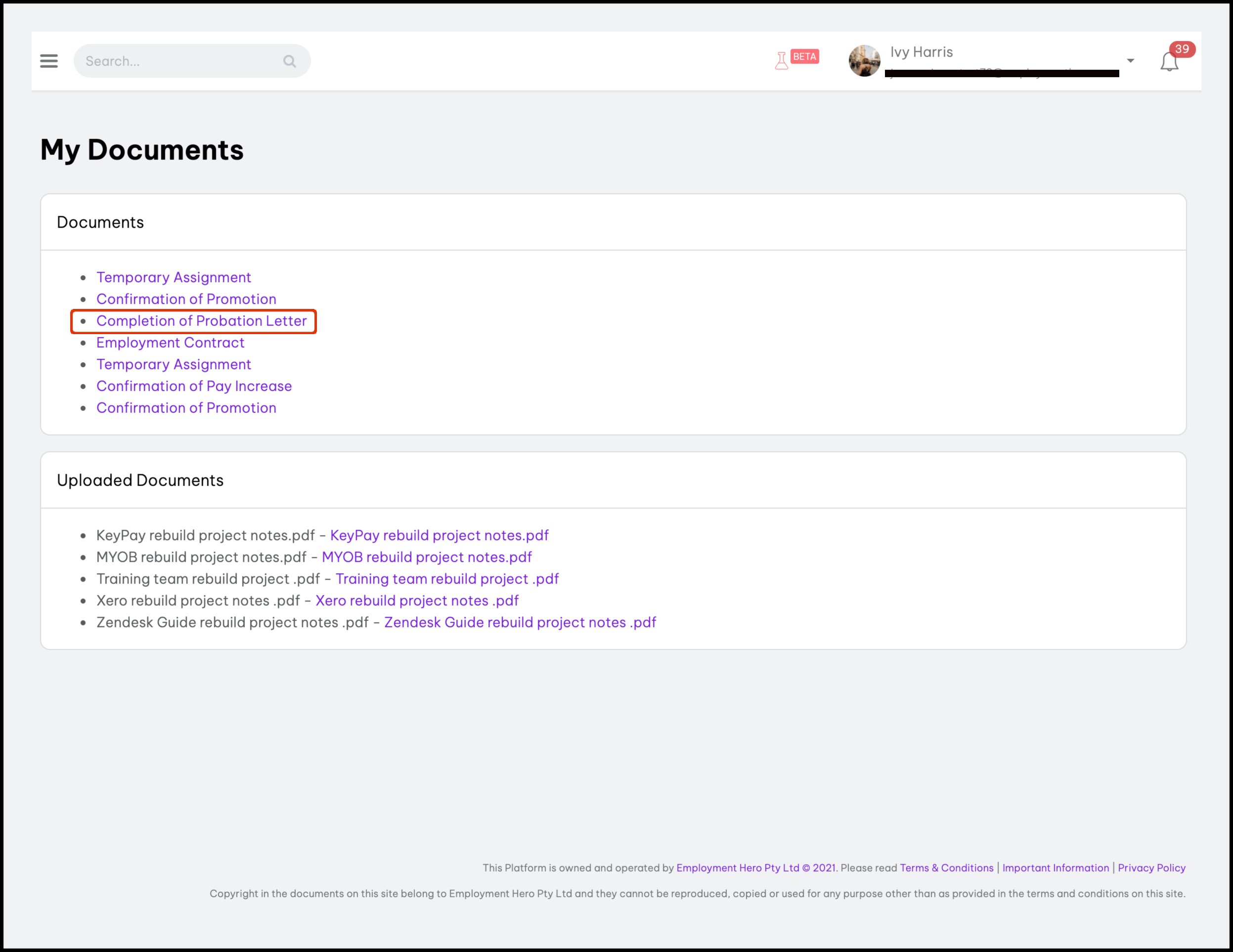The image size is (1233, 952).
Task: Open the first Temporary Assignment link
Action: click(174, 278)
